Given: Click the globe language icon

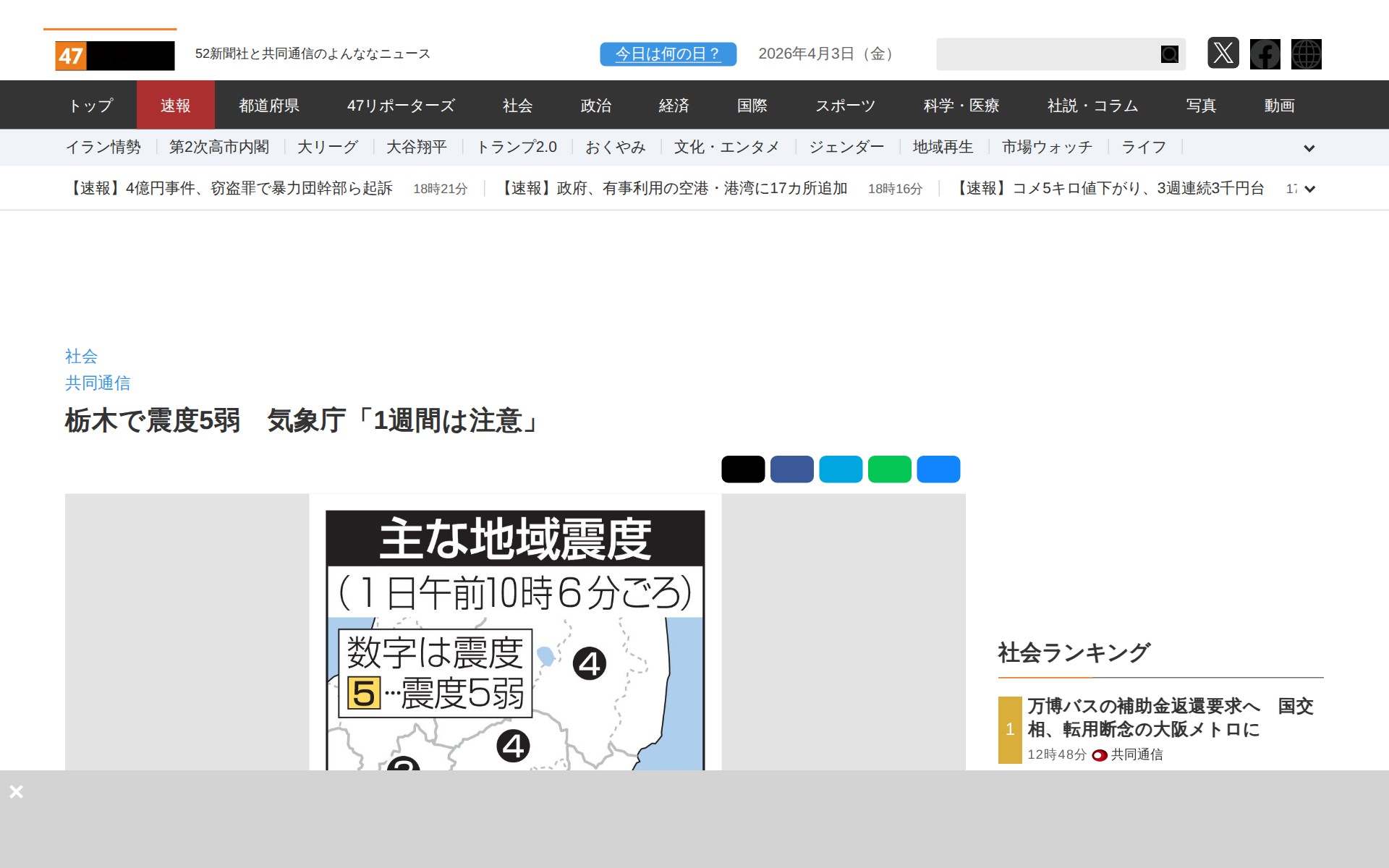Looking at the screenshot, I should click(1306, 54).
